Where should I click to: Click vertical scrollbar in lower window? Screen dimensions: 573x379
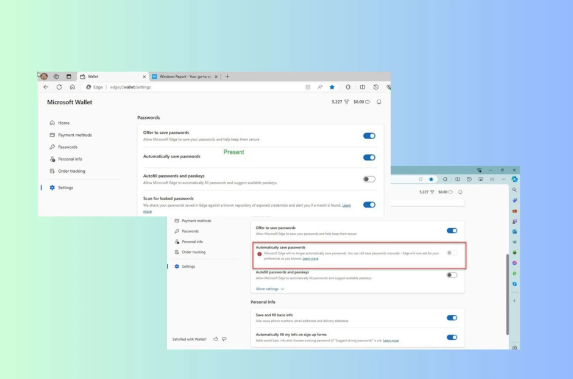pyautogui.click(x=507, y=294)
